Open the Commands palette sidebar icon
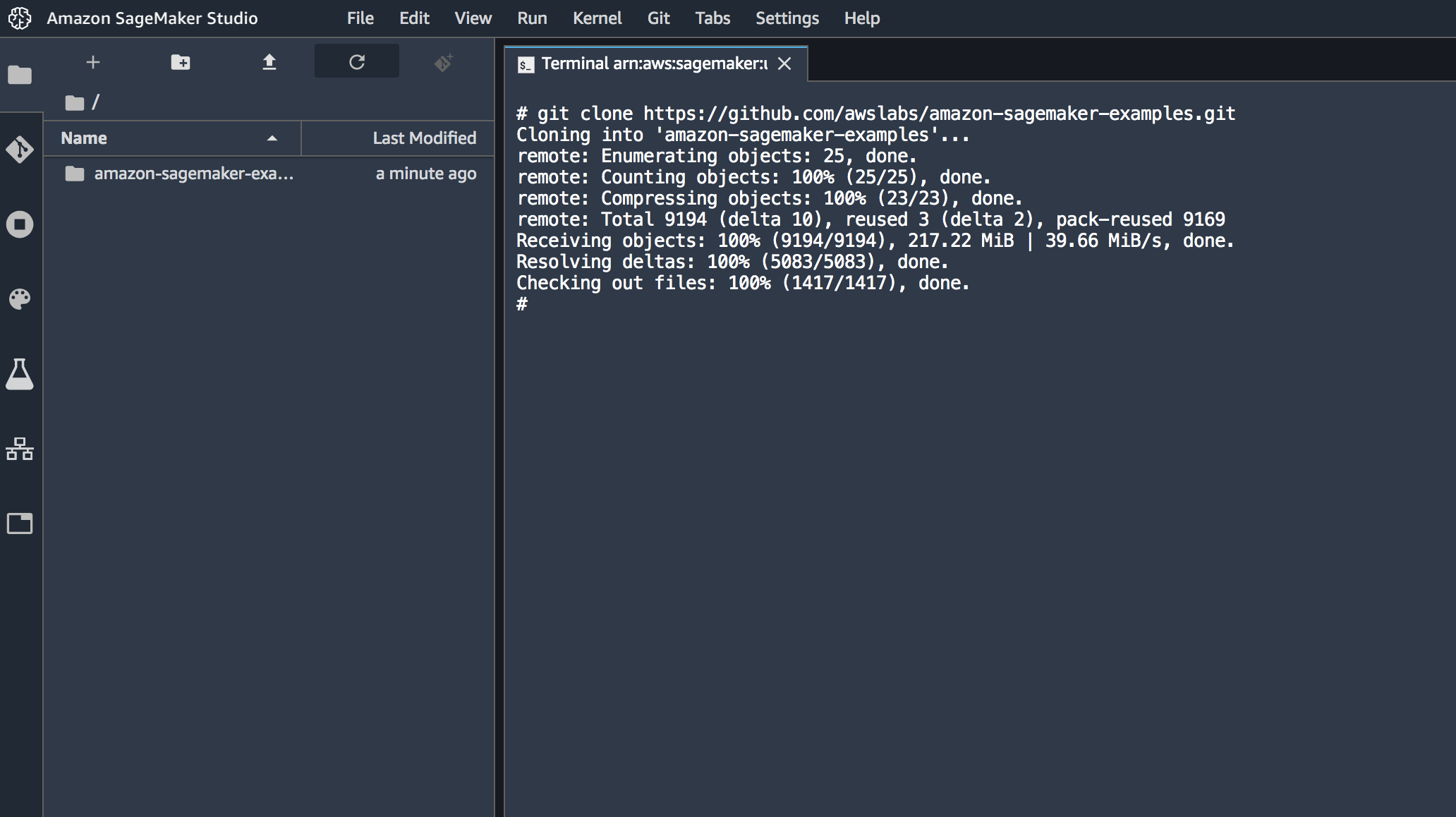The image size is (1456, 817). 20,298
